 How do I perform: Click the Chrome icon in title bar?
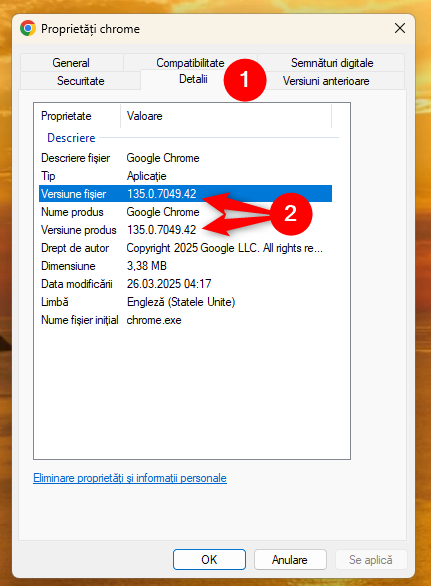pos(28,28)
